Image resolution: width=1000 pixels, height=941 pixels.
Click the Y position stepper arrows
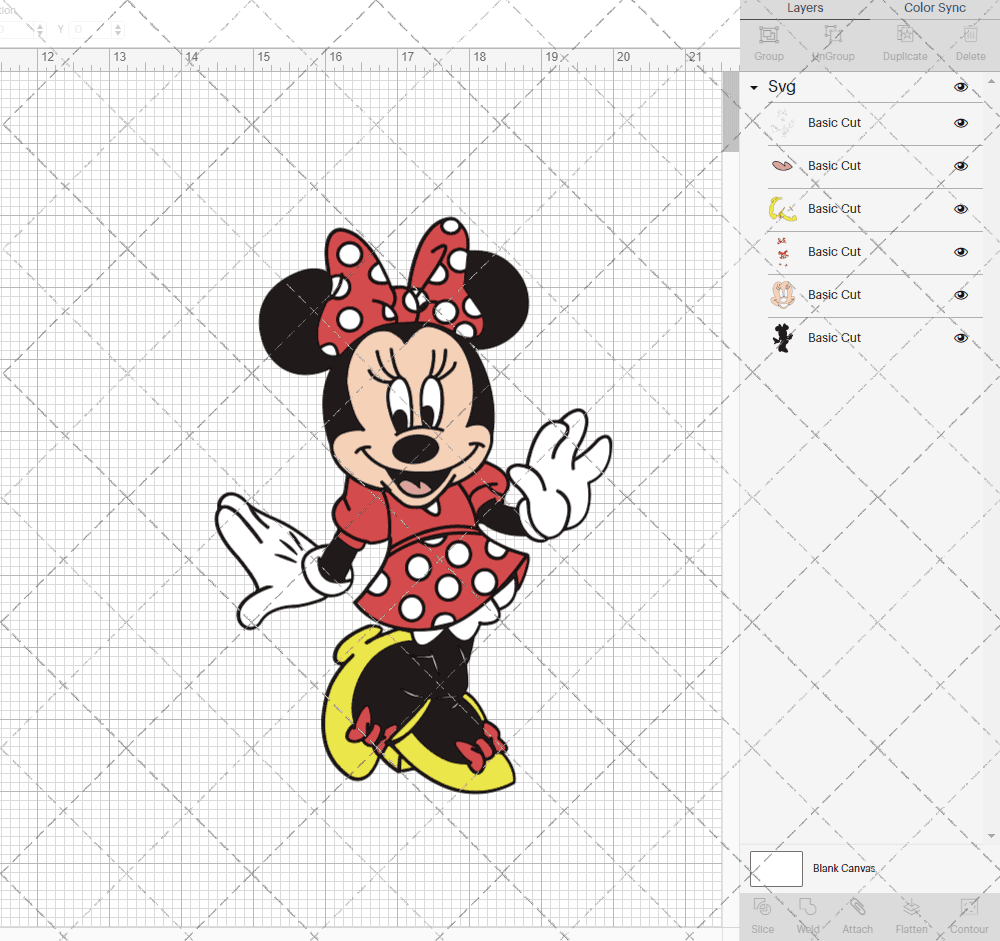(x=118, y=29)
